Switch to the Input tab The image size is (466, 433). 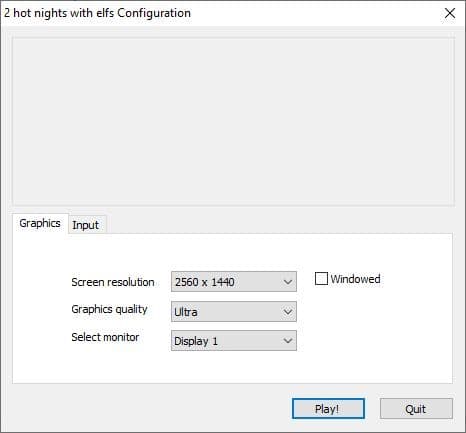pos(87,225)
